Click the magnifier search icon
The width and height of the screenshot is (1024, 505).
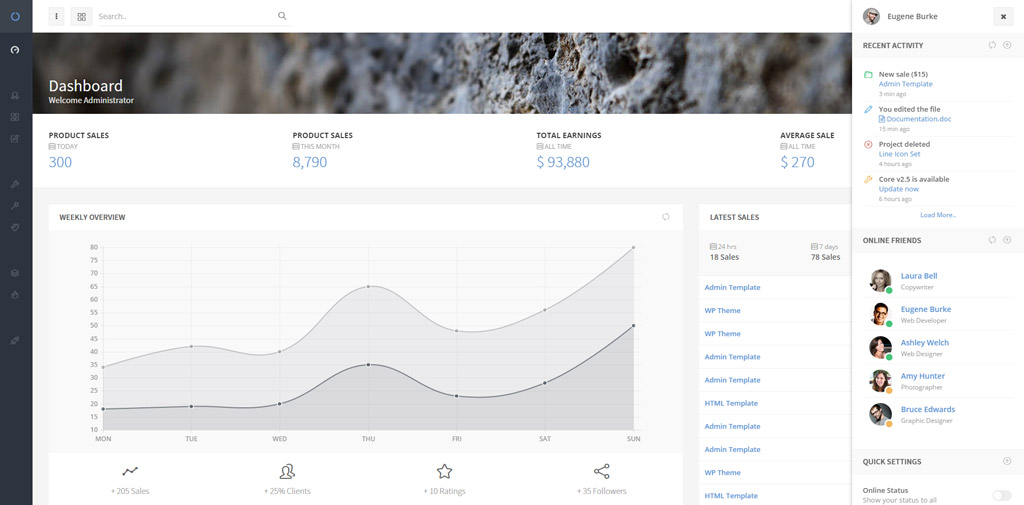(282, 16)
